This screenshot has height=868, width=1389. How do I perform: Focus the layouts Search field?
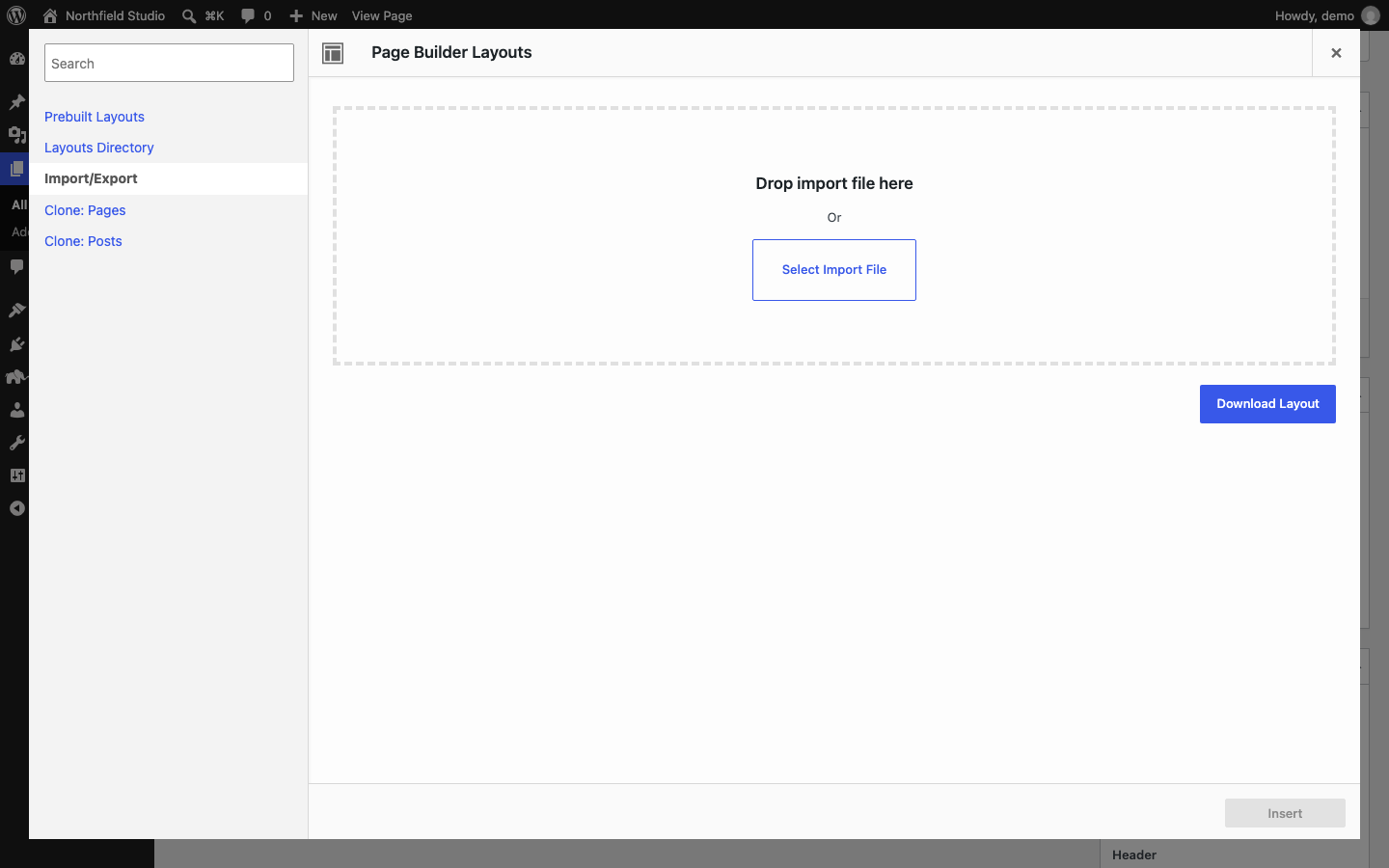(x=169, y=63)
